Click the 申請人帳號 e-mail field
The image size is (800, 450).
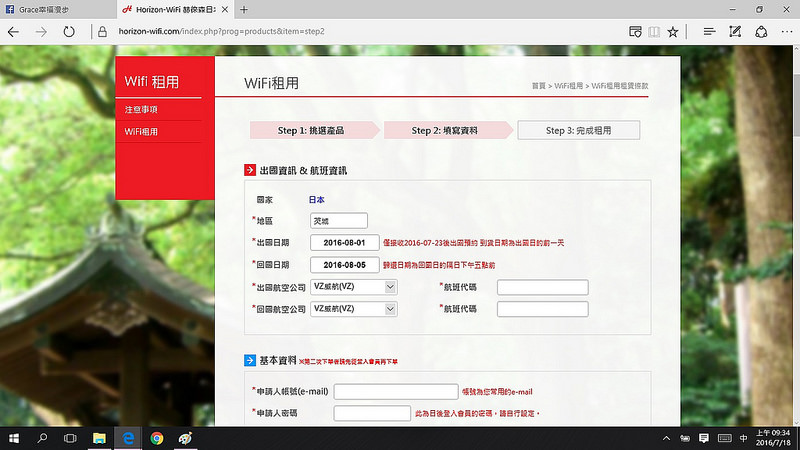pos(396,392)
